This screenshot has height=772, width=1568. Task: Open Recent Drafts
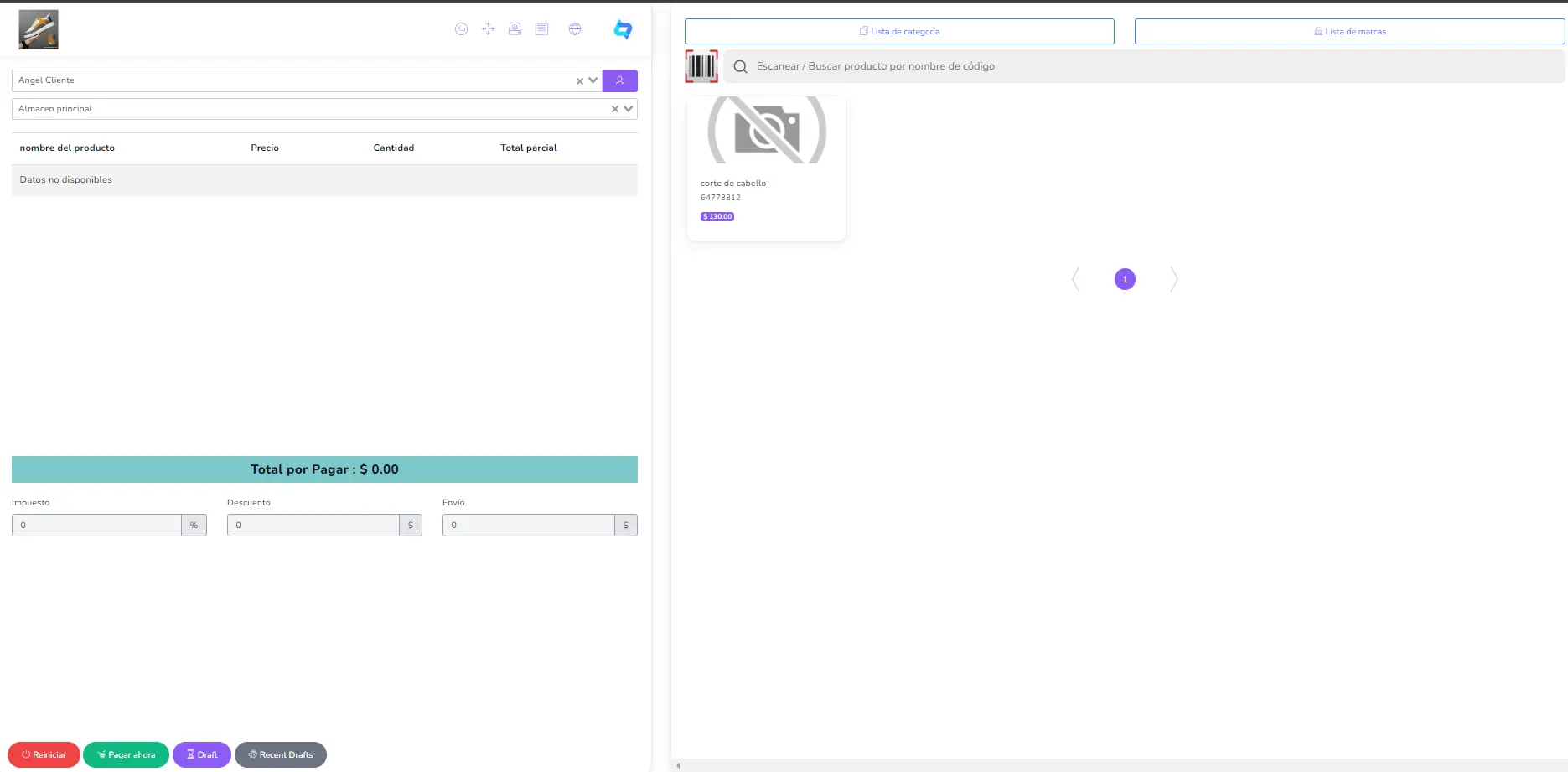281,754
